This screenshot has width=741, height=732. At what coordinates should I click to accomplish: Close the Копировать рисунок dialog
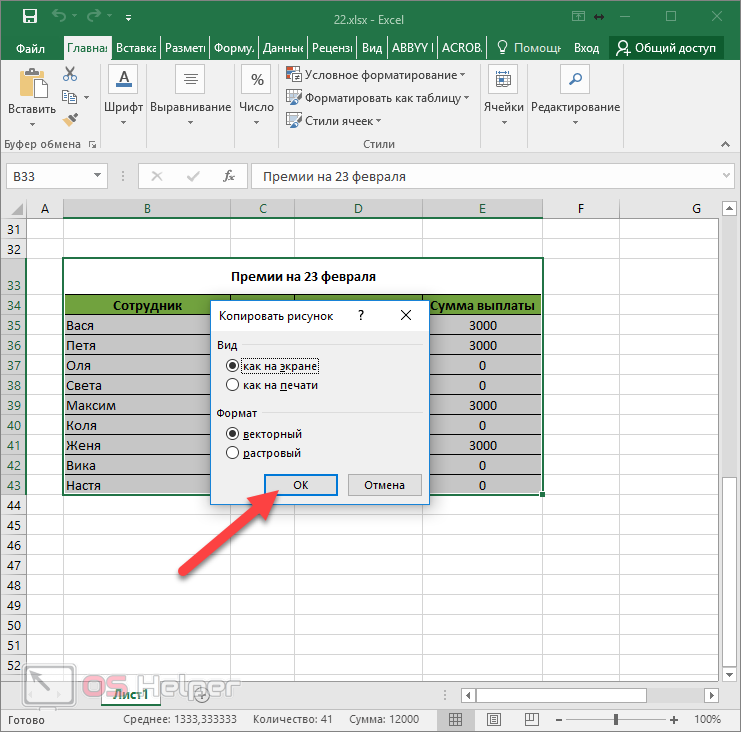[406, 315]
